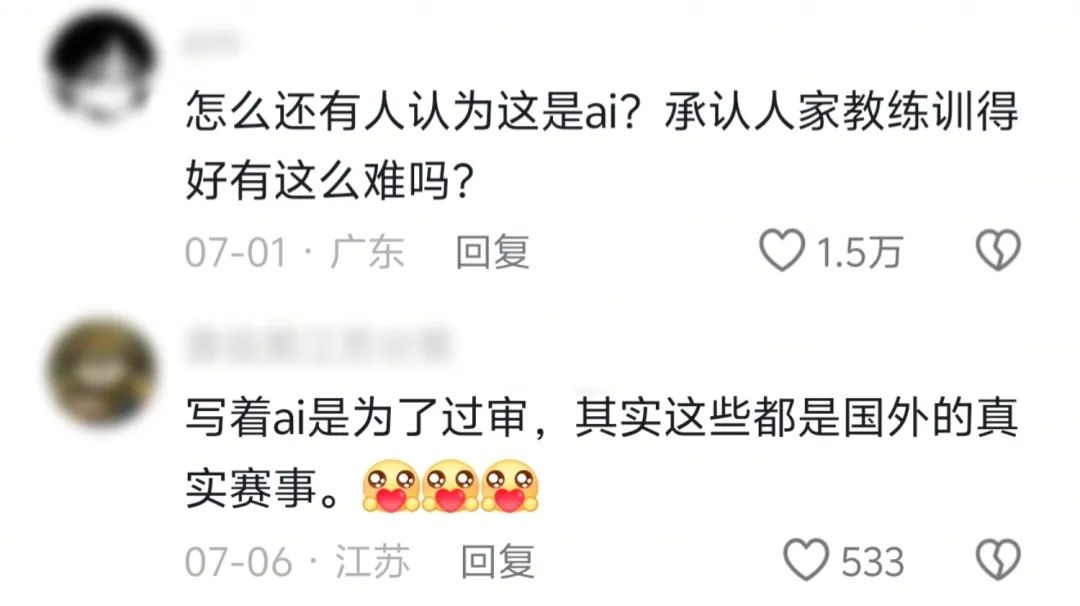Open second commenter's green avatar
The width and height of the screenshot is (1080, 606).
coord(102,372)
